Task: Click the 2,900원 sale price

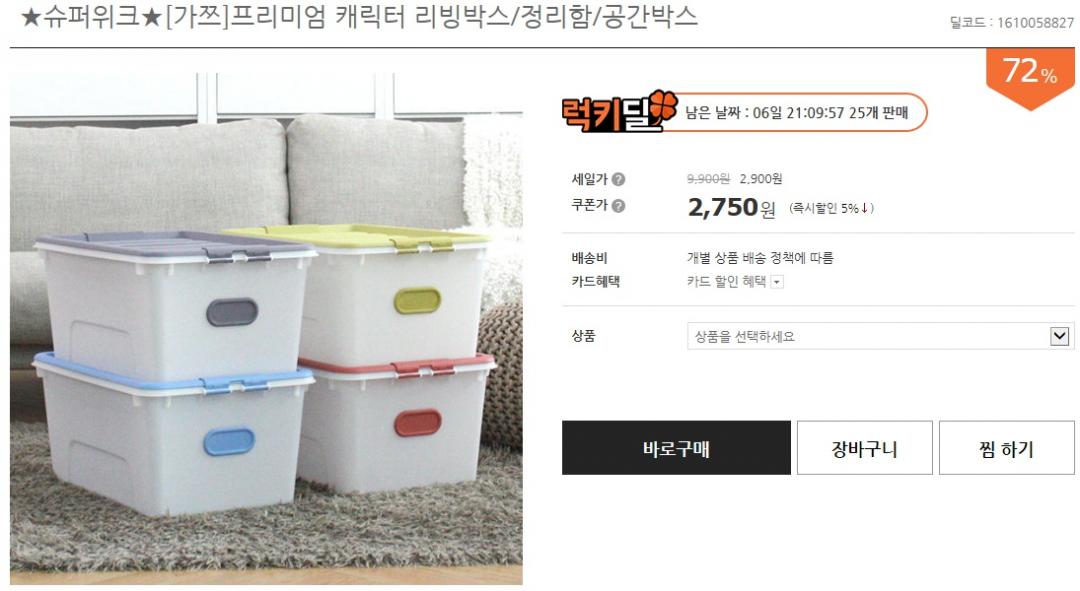Action: coord(760,178)
